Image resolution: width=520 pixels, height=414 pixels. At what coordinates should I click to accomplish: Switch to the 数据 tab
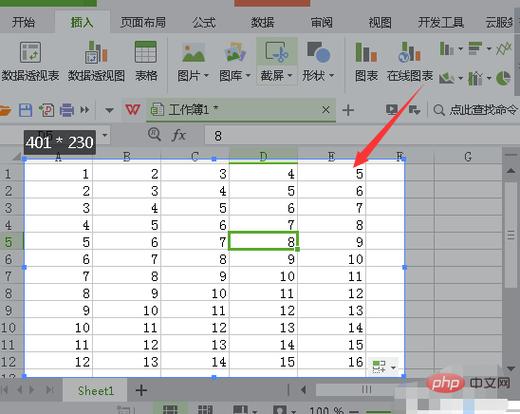coord(263,23)
